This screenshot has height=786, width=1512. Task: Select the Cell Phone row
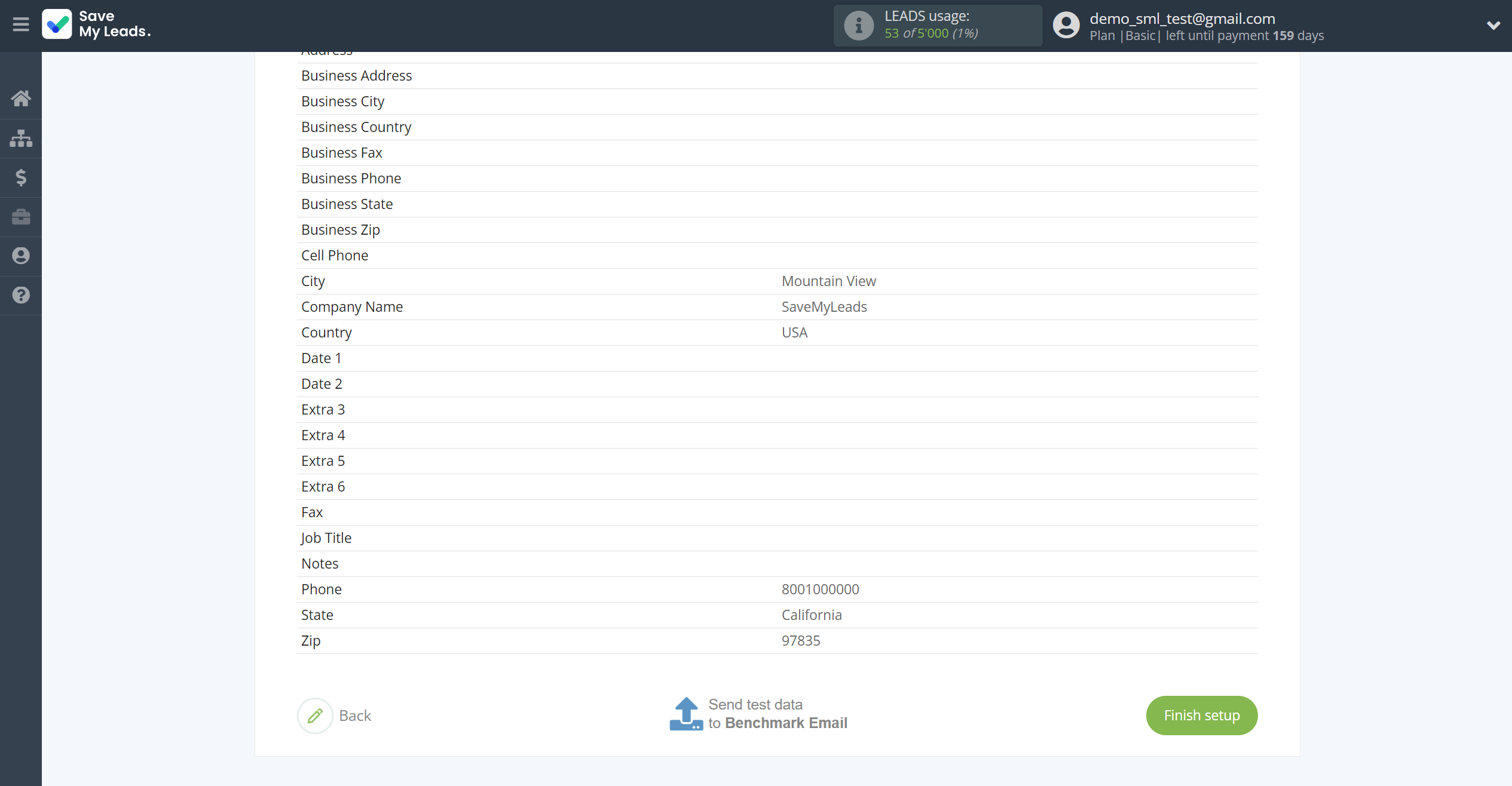[x=777, y=256]
